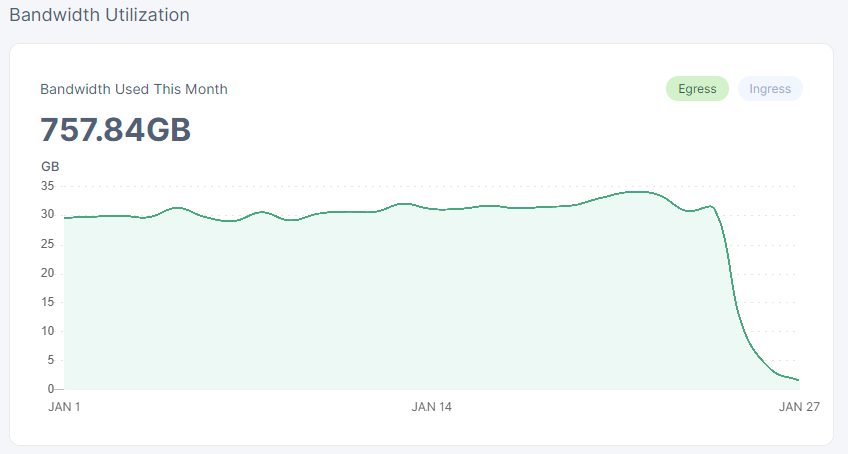848x454 pixels.
Task: Click the 10 y-axis label
Action: 47,331
